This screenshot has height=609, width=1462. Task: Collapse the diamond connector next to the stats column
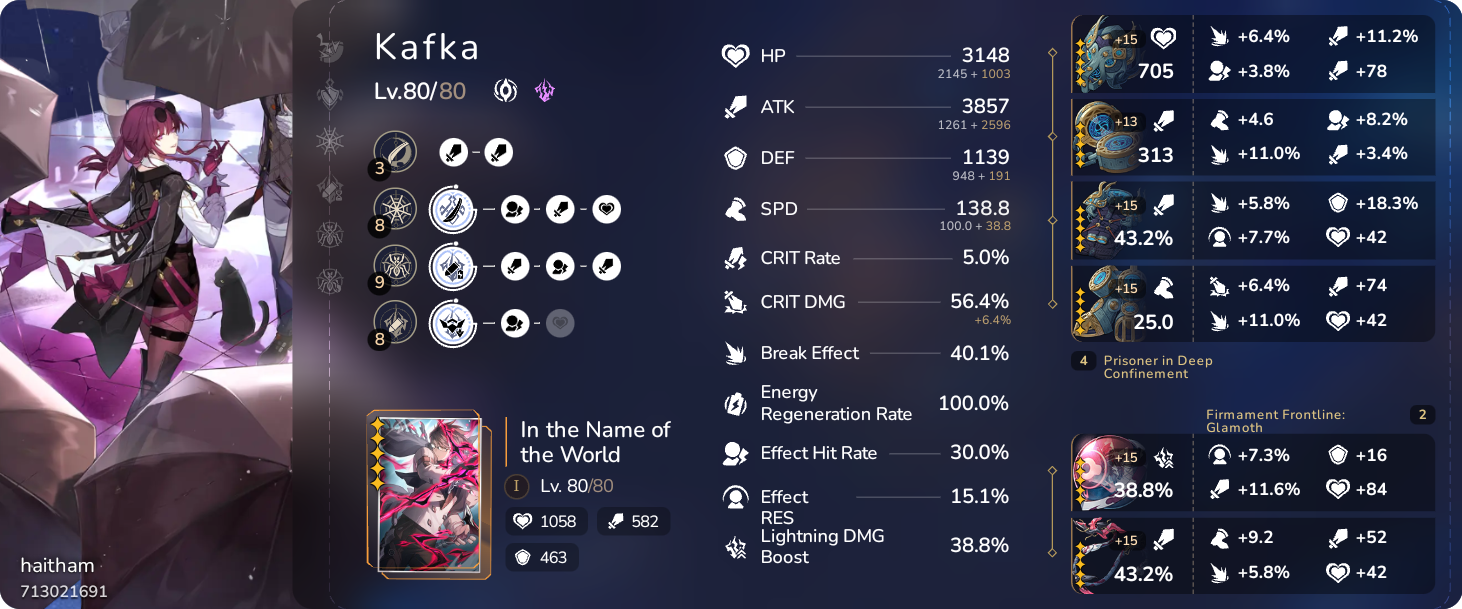coord(1050,220)
